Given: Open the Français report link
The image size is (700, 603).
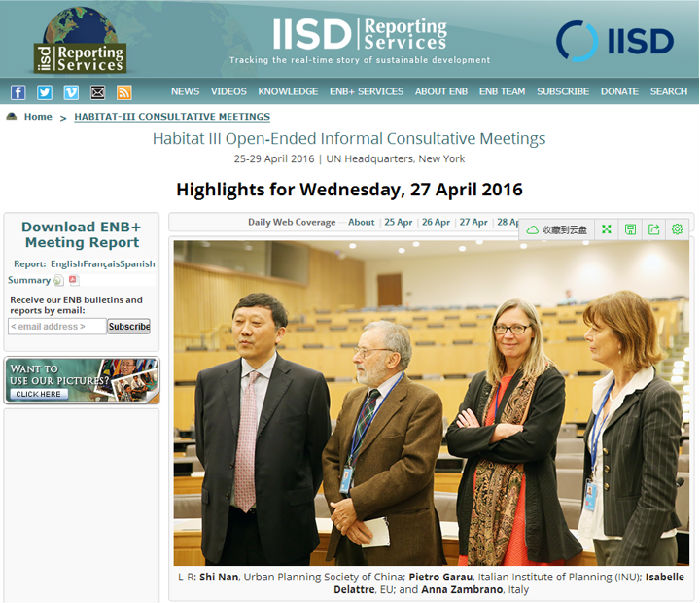Looking at the screenshot, I should pos(102,264).
